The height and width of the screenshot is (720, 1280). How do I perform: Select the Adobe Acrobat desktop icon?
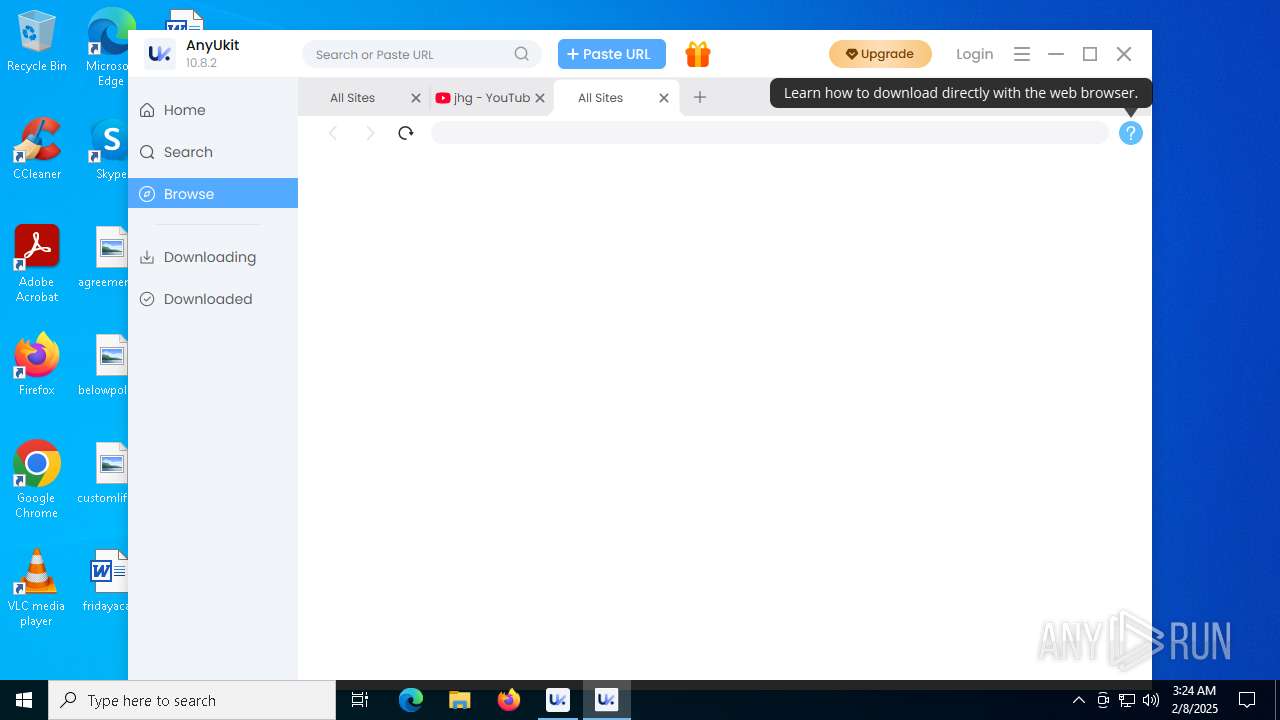tap(37, 264)
